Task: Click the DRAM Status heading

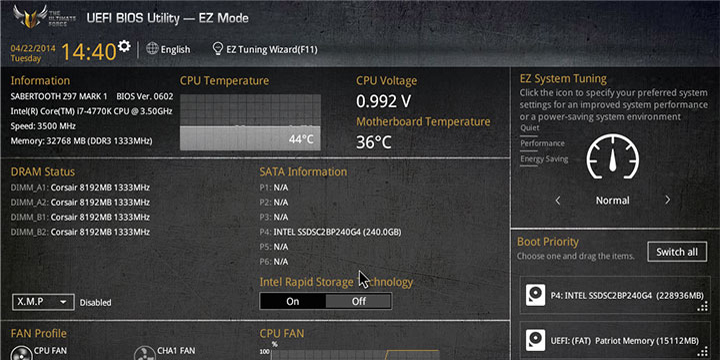Action: coord(43,172)
